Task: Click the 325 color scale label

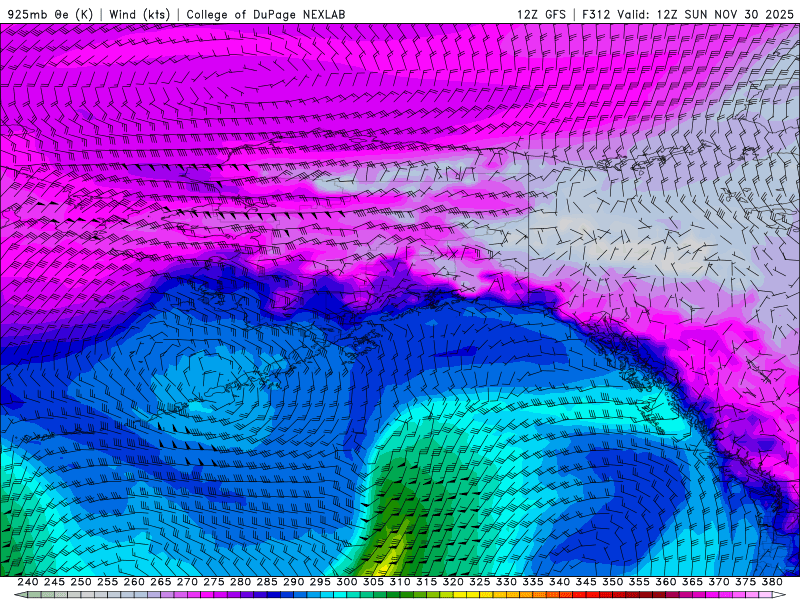Action: click(480, 582)
